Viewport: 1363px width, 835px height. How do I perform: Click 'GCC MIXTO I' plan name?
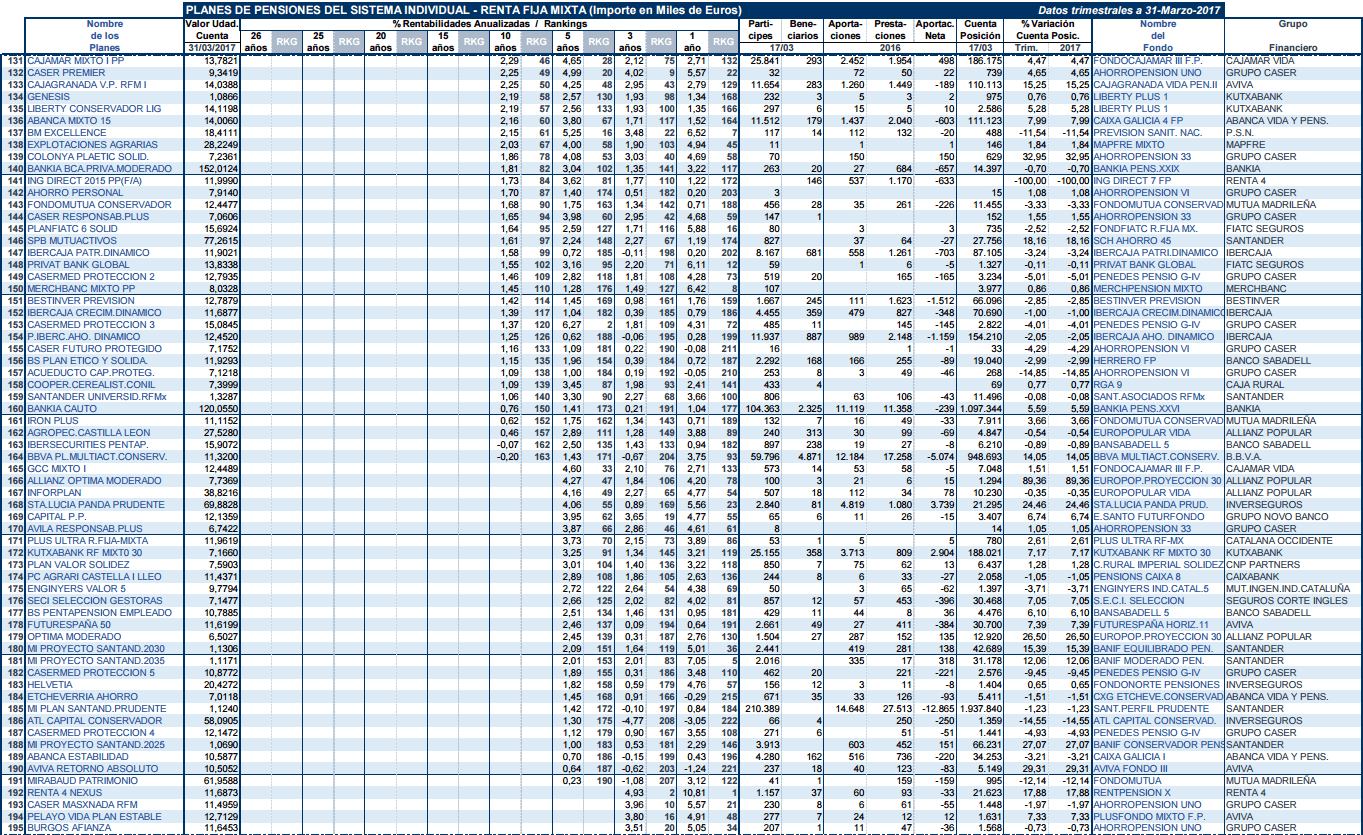coord(57,469)
